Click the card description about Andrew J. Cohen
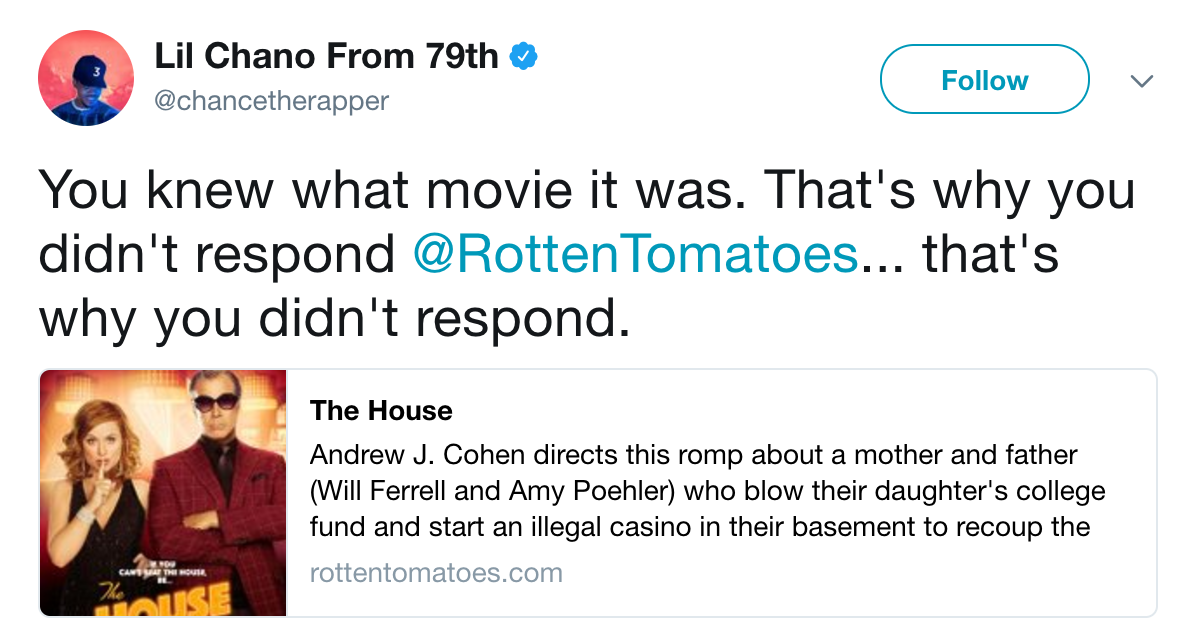This screenshot has width=1200, height=642. [x=708, y=491]
